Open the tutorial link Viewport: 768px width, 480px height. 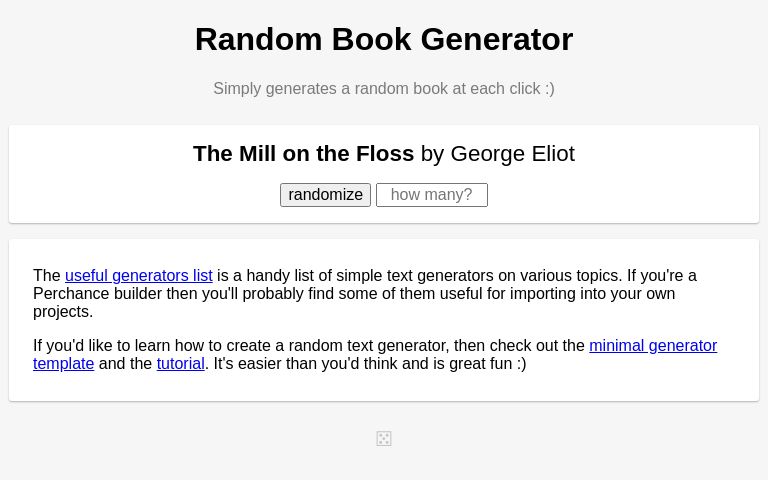tap(180, 364)
